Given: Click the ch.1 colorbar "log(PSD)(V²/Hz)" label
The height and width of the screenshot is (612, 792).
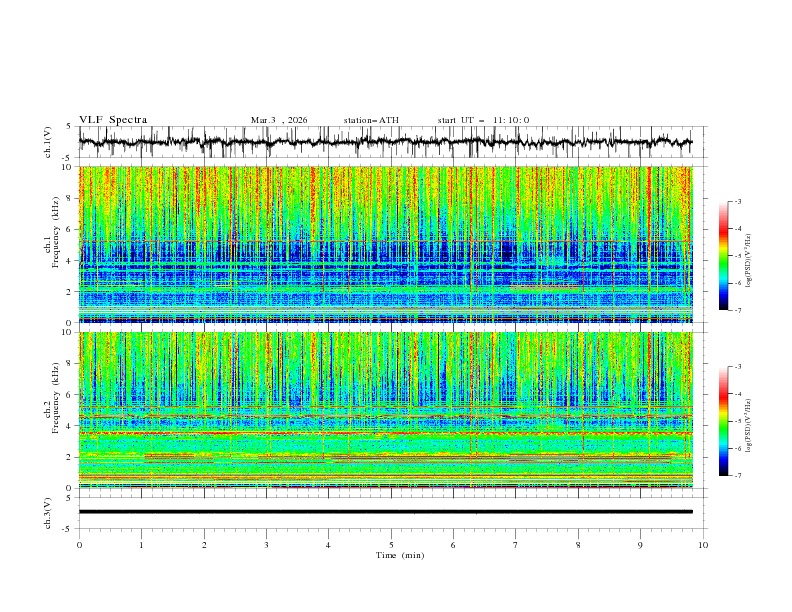Looking at the screenshot, I should tap(749, 261).
